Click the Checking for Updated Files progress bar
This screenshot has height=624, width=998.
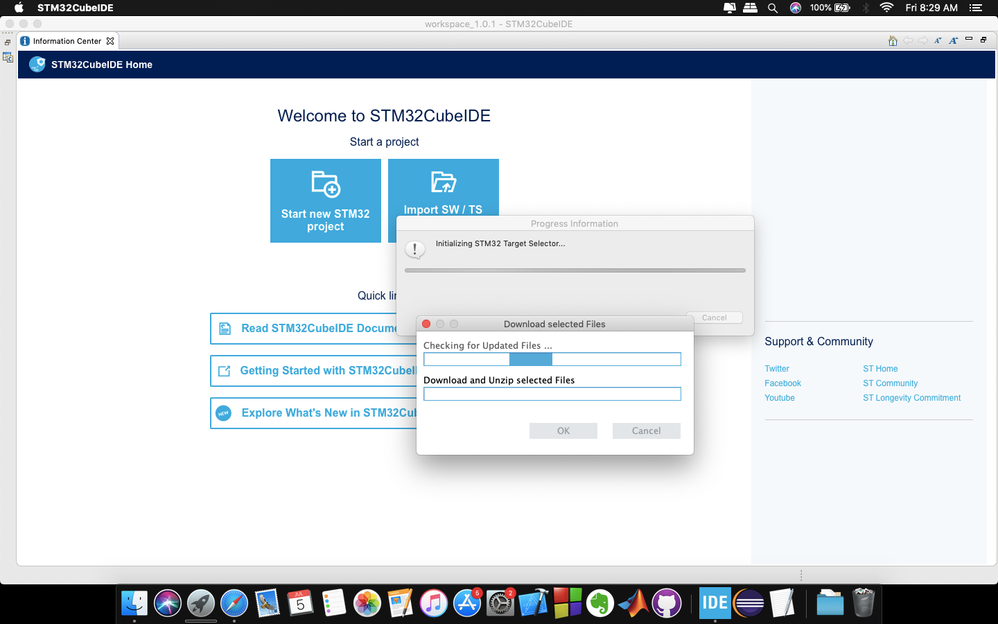click(x=552, y=359)
